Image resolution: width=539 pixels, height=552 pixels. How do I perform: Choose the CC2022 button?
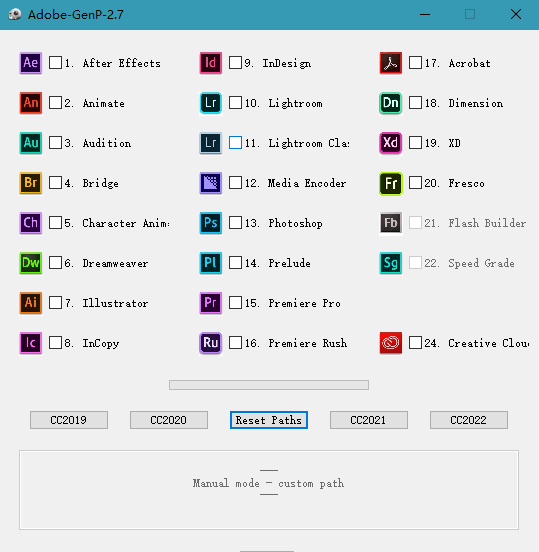pos(469,420)
